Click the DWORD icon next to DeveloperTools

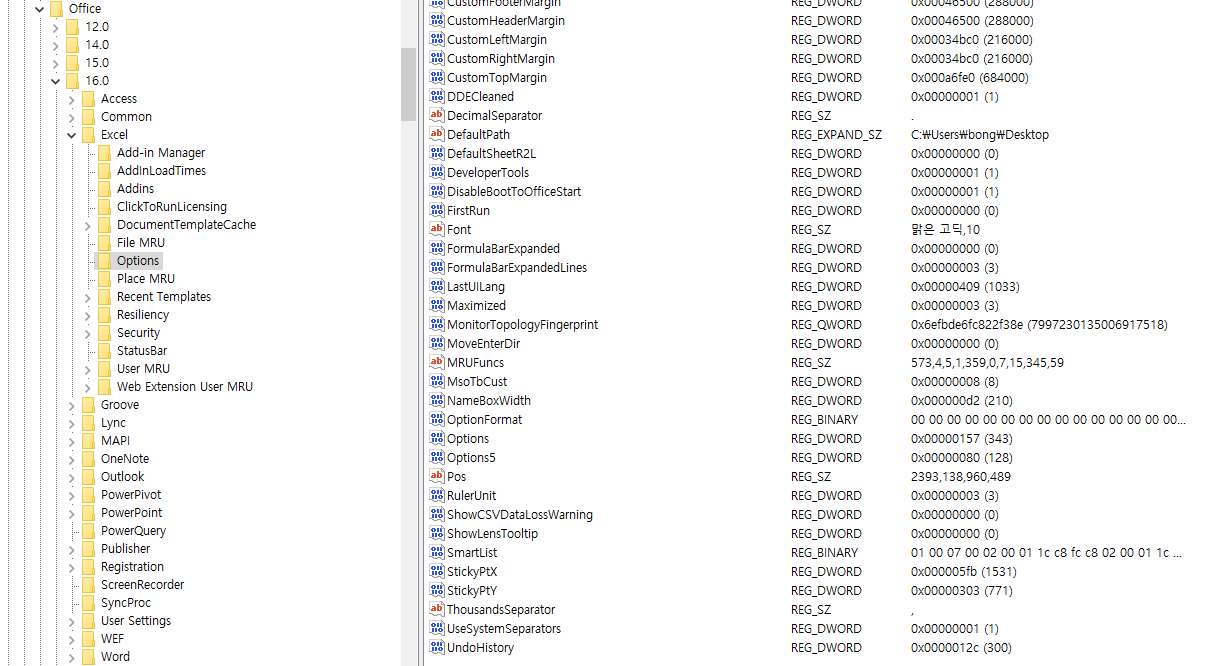point(436,173)
